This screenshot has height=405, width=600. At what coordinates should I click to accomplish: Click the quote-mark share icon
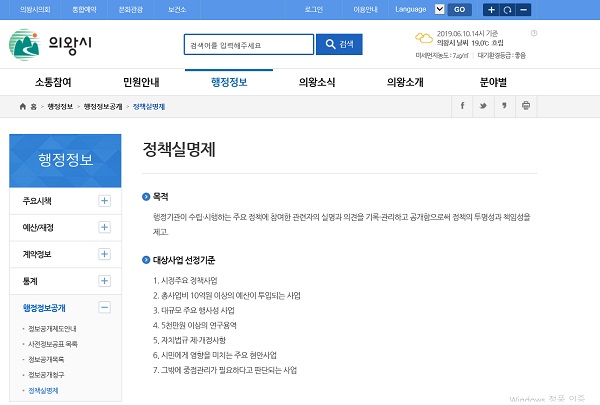point(504,106)
